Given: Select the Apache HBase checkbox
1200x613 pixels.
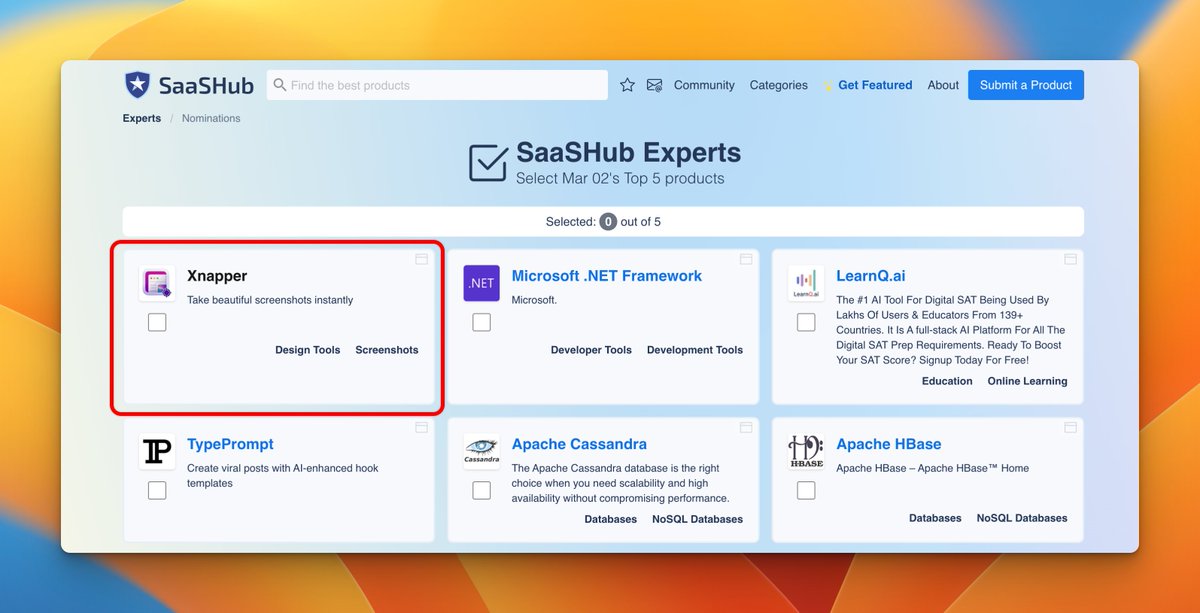Looking at the screenshot, I should coord(806,490).
